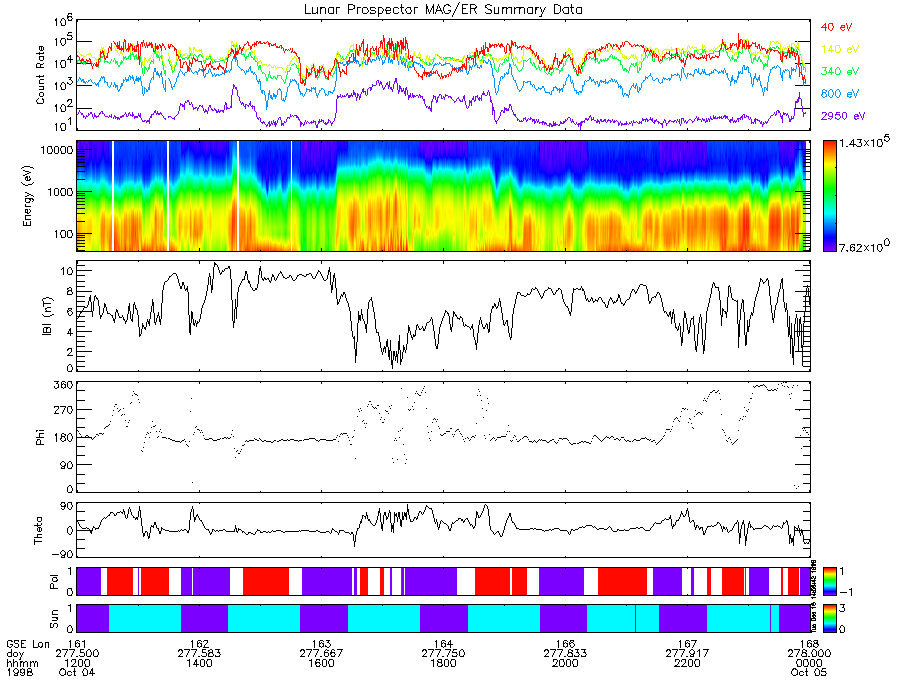Click the '1800' time tick label
Image resolution: width=900 pixels, height=700 pixels.
tap(443, 663)
